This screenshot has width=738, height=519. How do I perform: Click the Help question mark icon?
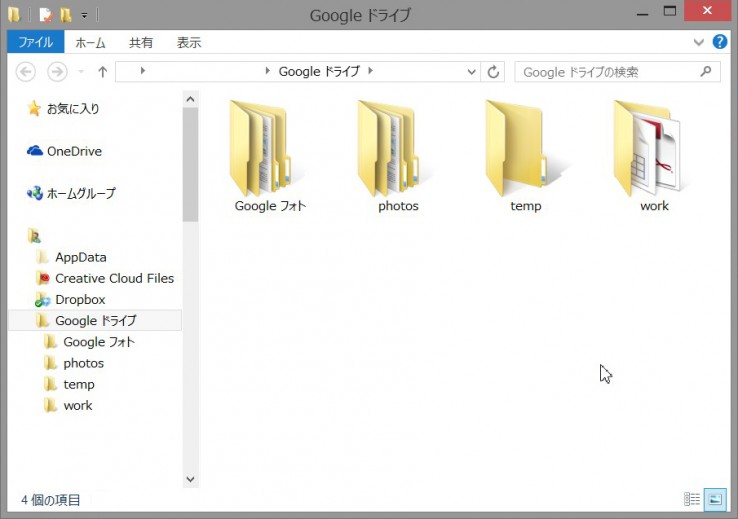pos(720,42)
